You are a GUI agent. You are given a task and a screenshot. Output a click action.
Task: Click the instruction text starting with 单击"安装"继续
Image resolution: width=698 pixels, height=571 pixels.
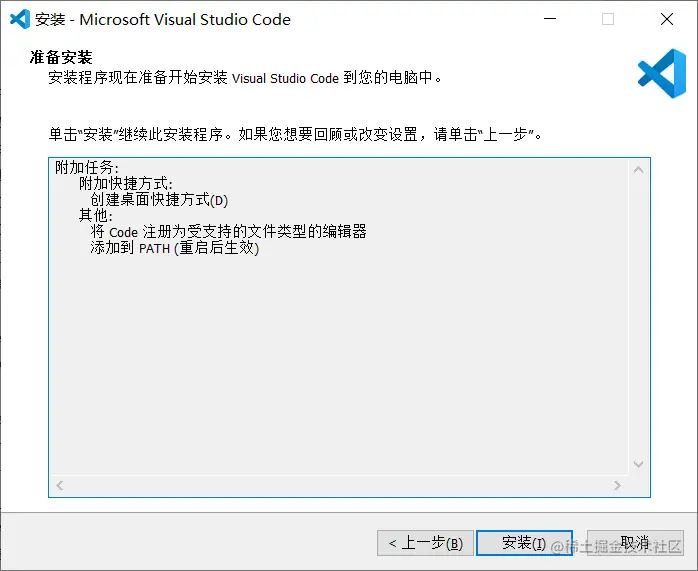click(295, 134)
